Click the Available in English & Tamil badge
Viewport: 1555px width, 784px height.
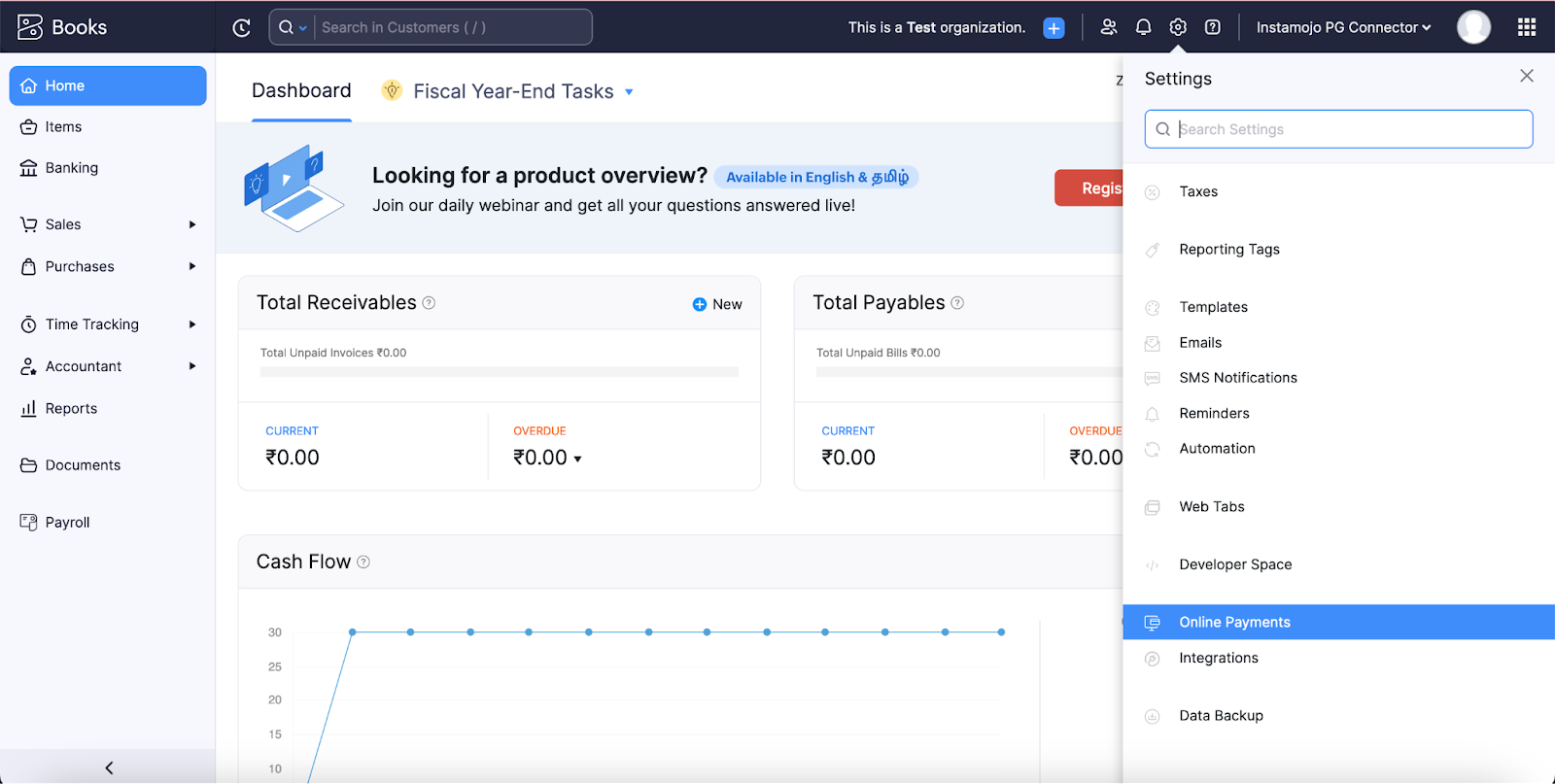(x=816, y=177)
